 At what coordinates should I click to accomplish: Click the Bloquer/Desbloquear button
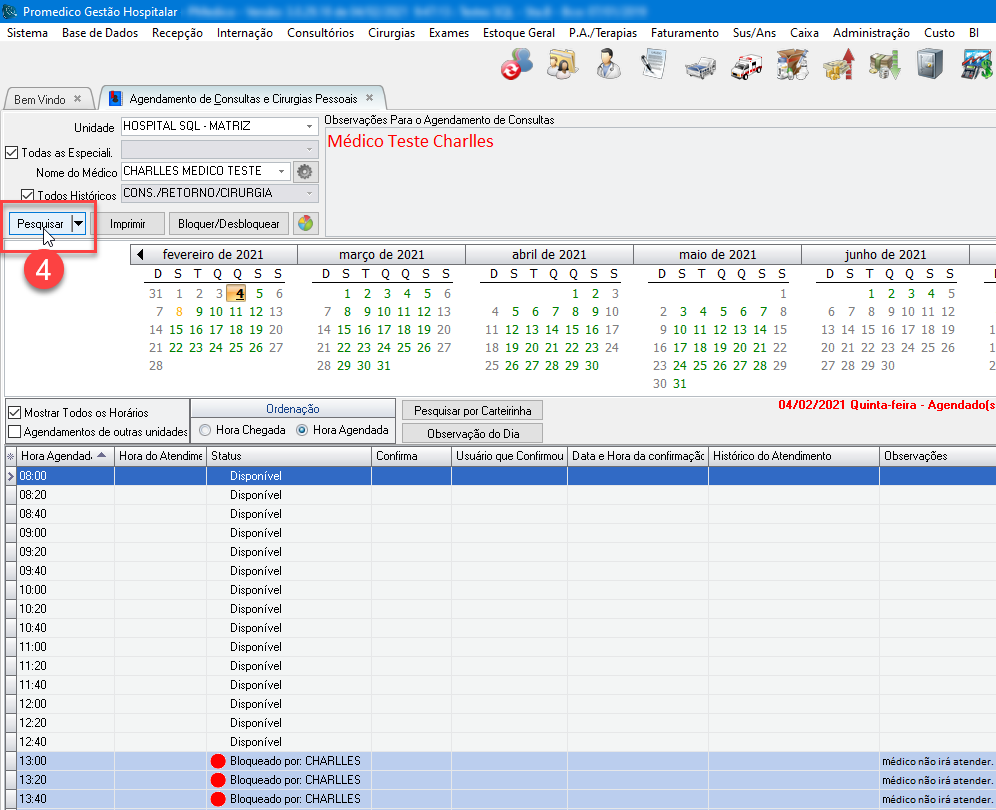pyautogui.click(x=229, y=224)
